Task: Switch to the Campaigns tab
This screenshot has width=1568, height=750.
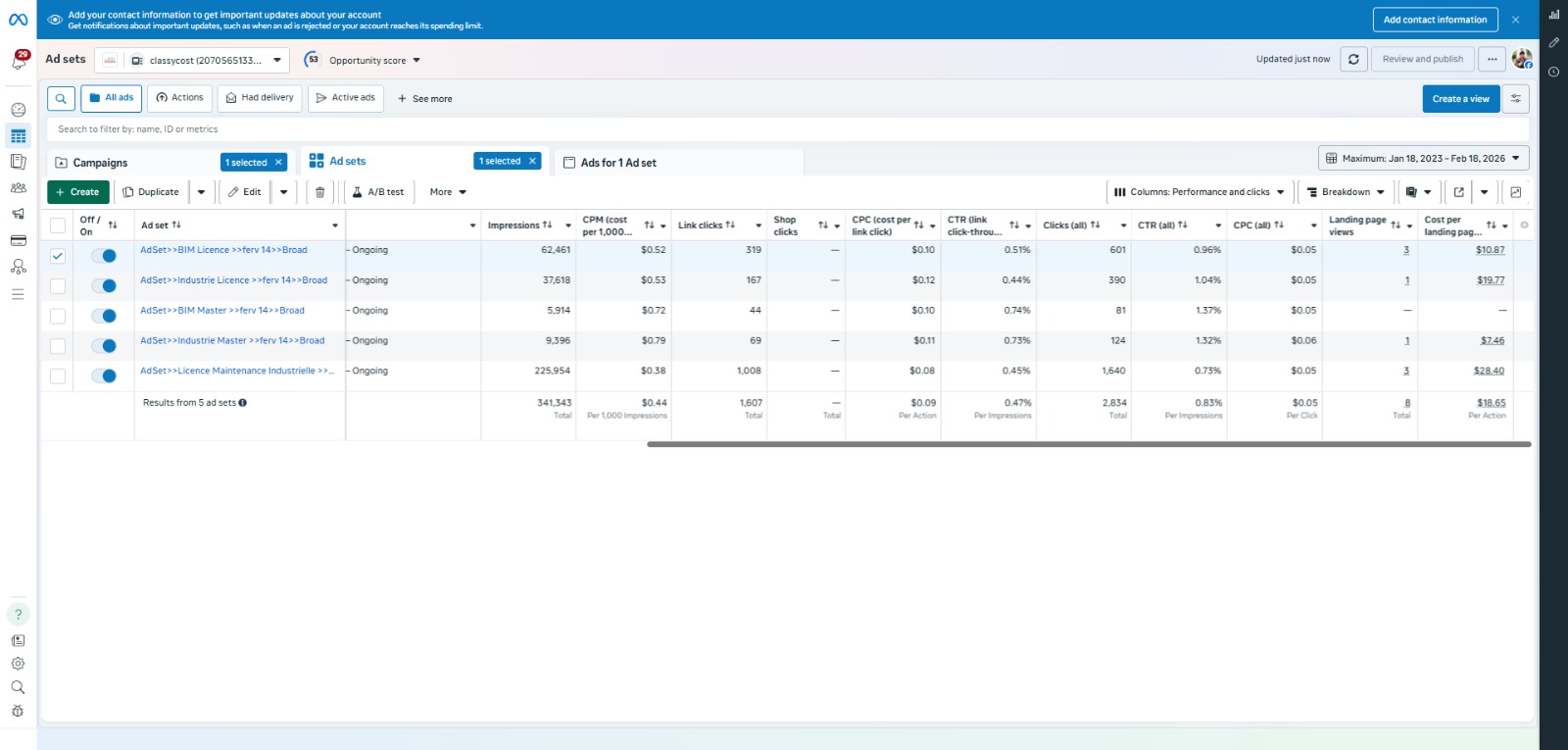Action: click(x=100, y=163)
